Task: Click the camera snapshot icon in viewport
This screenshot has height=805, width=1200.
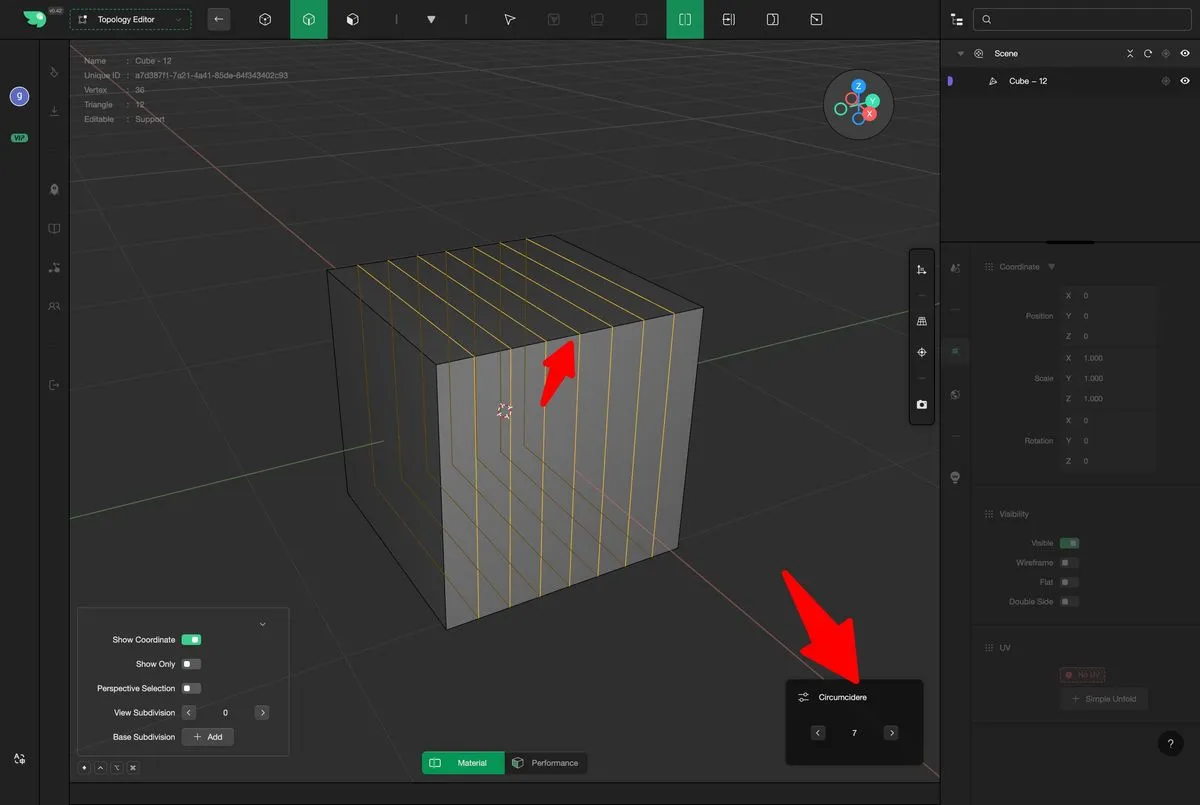Action: coord(921,405)
